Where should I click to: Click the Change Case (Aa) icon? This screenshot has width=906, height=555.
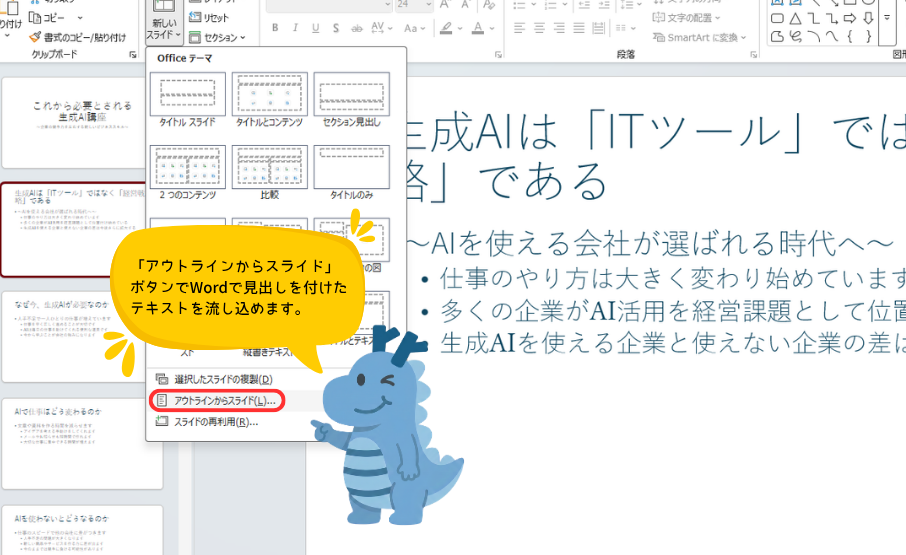click(410, 28)
